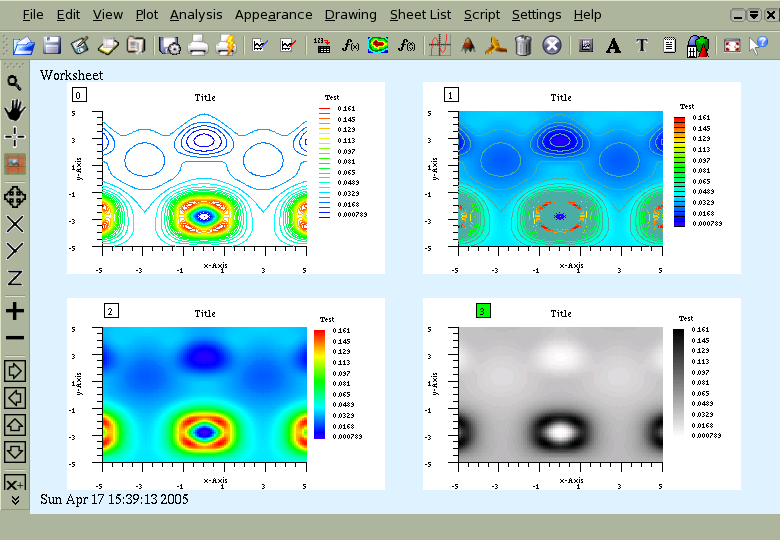Click the bold A text tool
The image size is (780, 540).
[613, 46]
